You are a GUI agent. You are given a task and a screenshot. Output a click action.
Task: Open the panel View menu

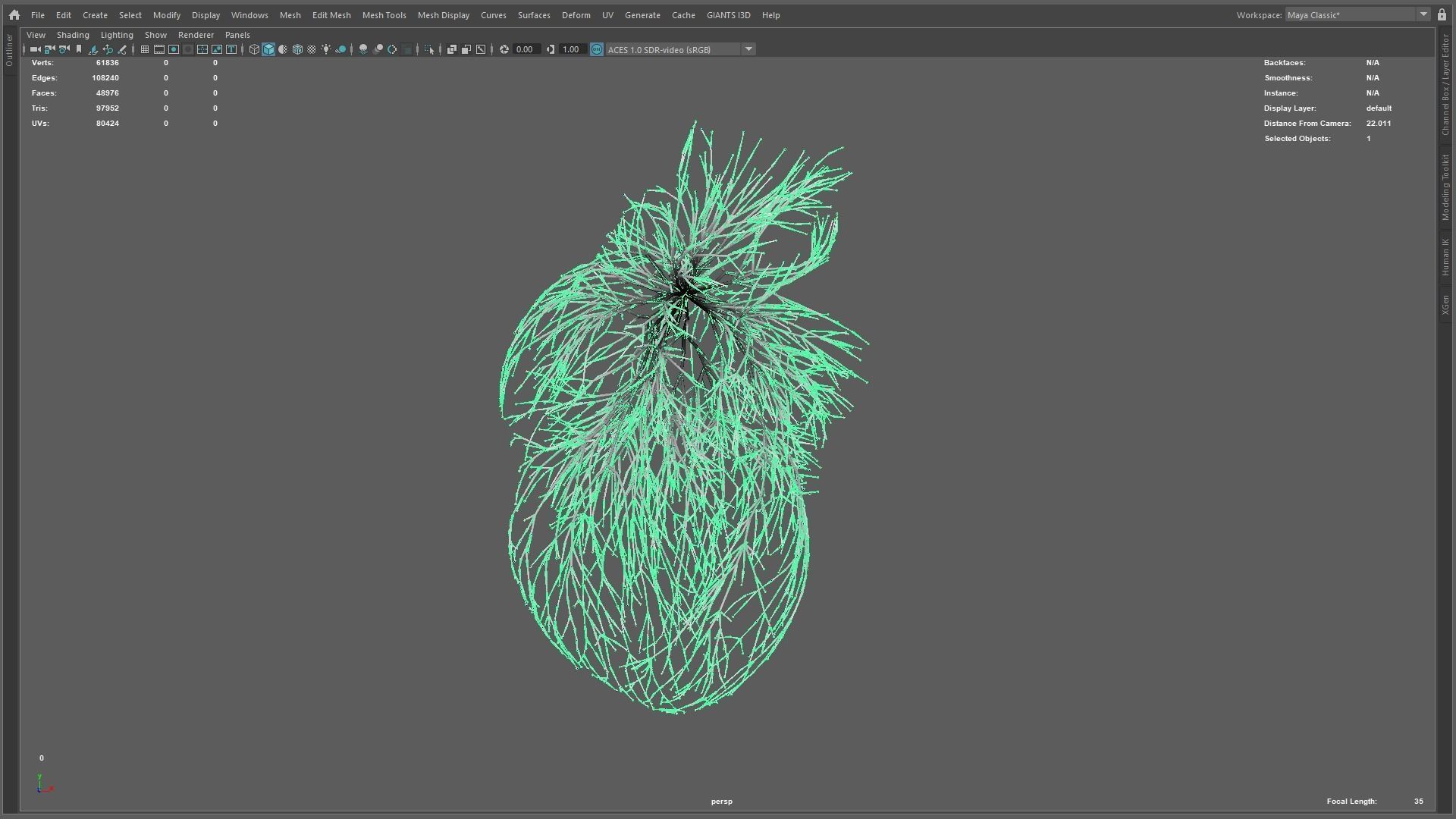coord(36,35)
